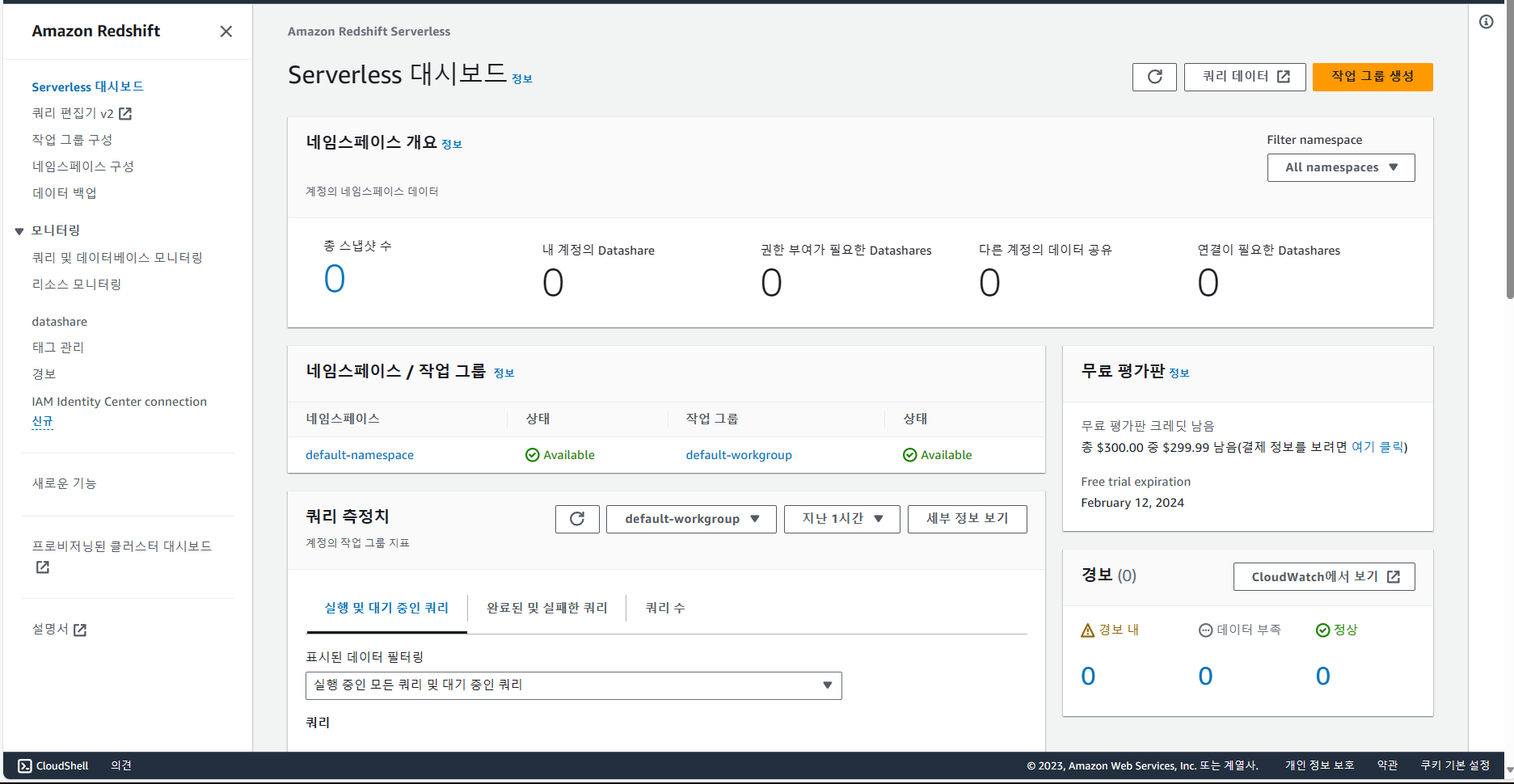Switch to the 쿼리 수 tab

tap(665, 608)
